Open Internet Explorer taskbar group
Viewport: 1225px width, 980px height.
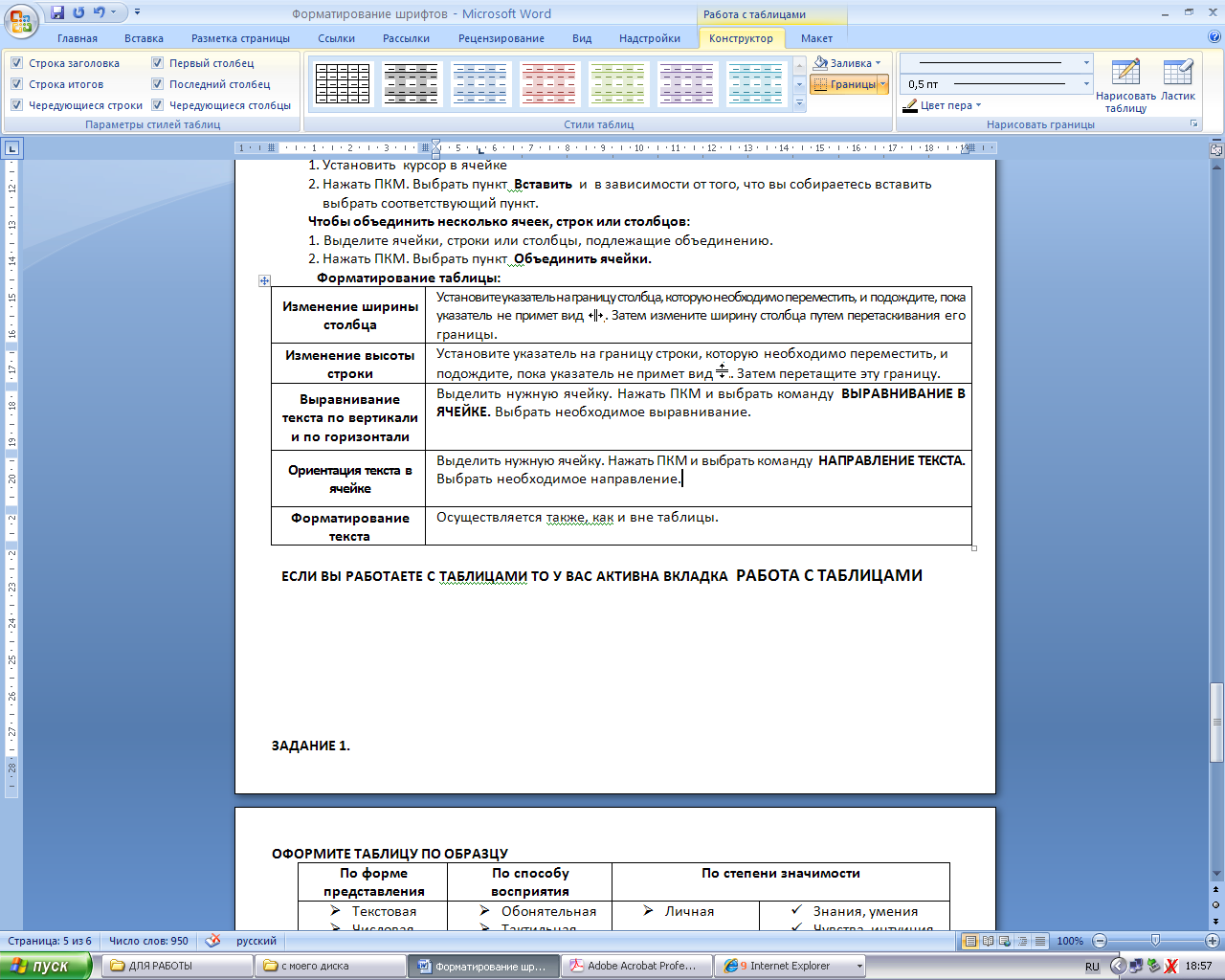coord(791,966)
